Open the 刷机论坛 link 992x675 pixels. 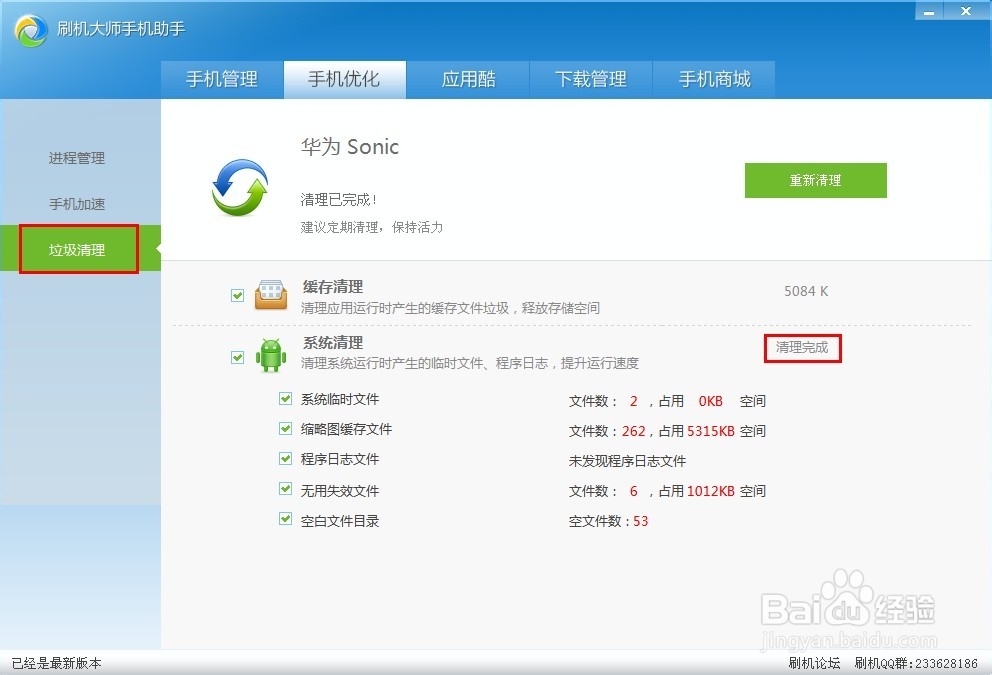click(814, 663)
